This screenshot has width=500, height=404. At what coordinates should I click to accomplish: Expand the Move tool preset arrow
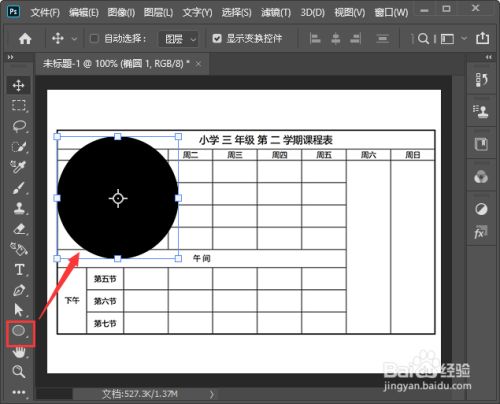pos(74,39)
